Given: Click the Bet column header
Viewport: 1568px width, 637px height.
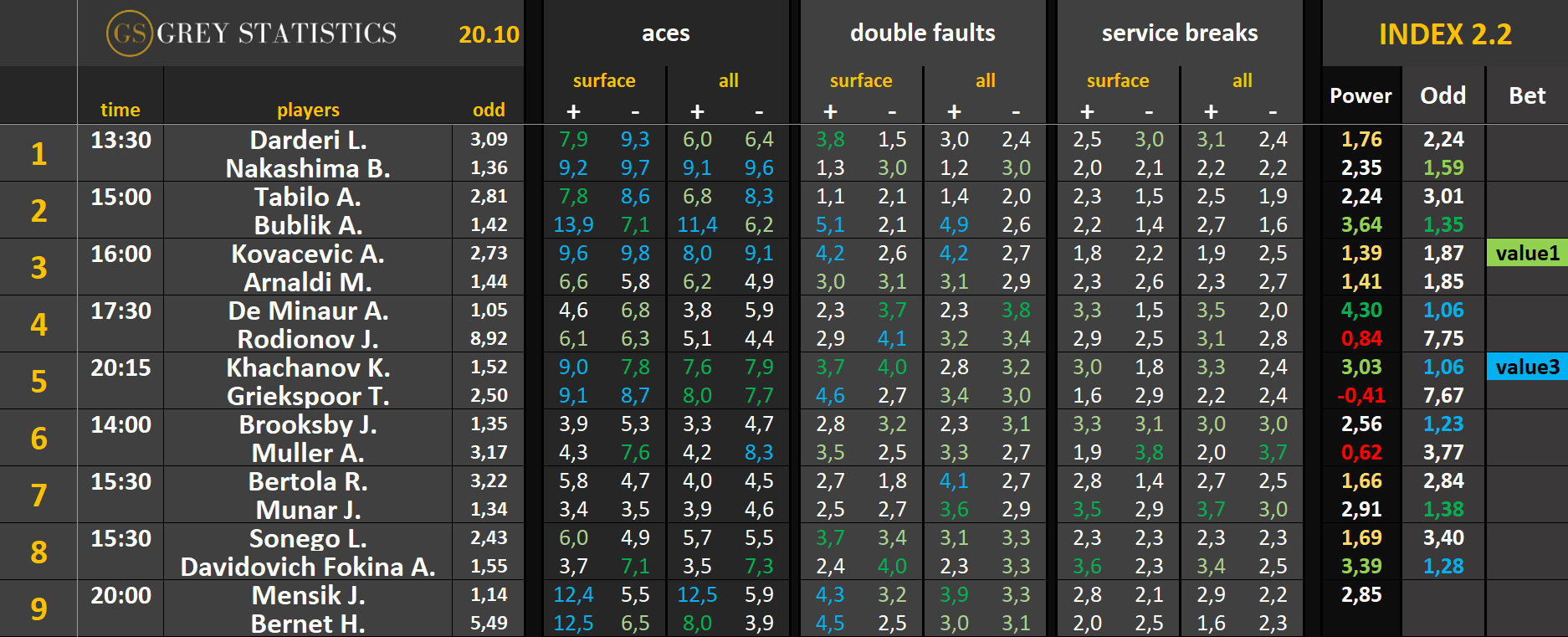Looking at the screenshot, I should (1526, 96).
